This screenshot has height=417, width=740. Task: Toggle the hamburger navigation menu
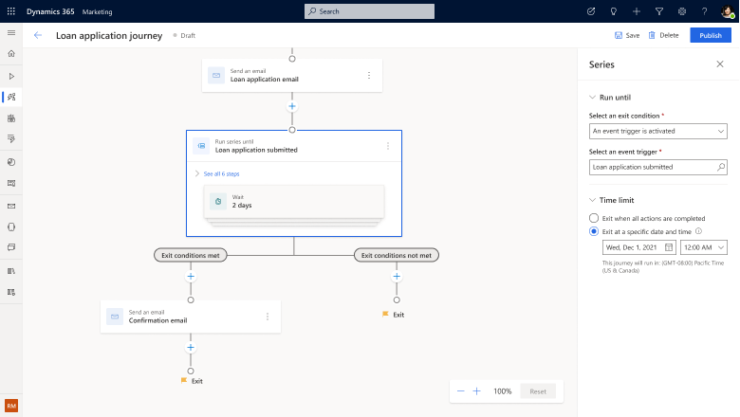click(x=11, y=33)
